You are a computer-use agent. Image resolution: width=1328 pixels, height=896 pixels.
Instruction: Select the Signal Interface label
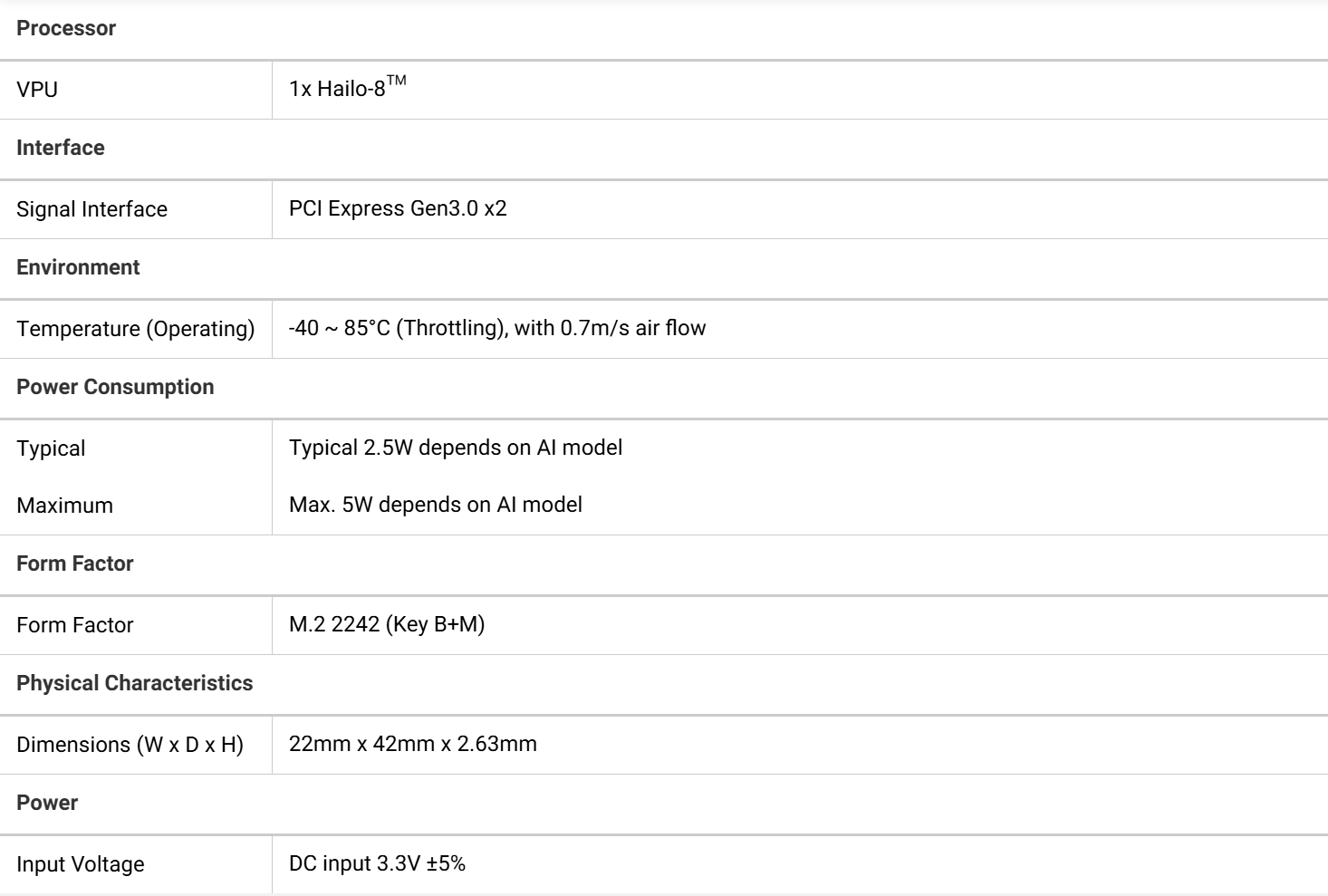coord(91,209)
